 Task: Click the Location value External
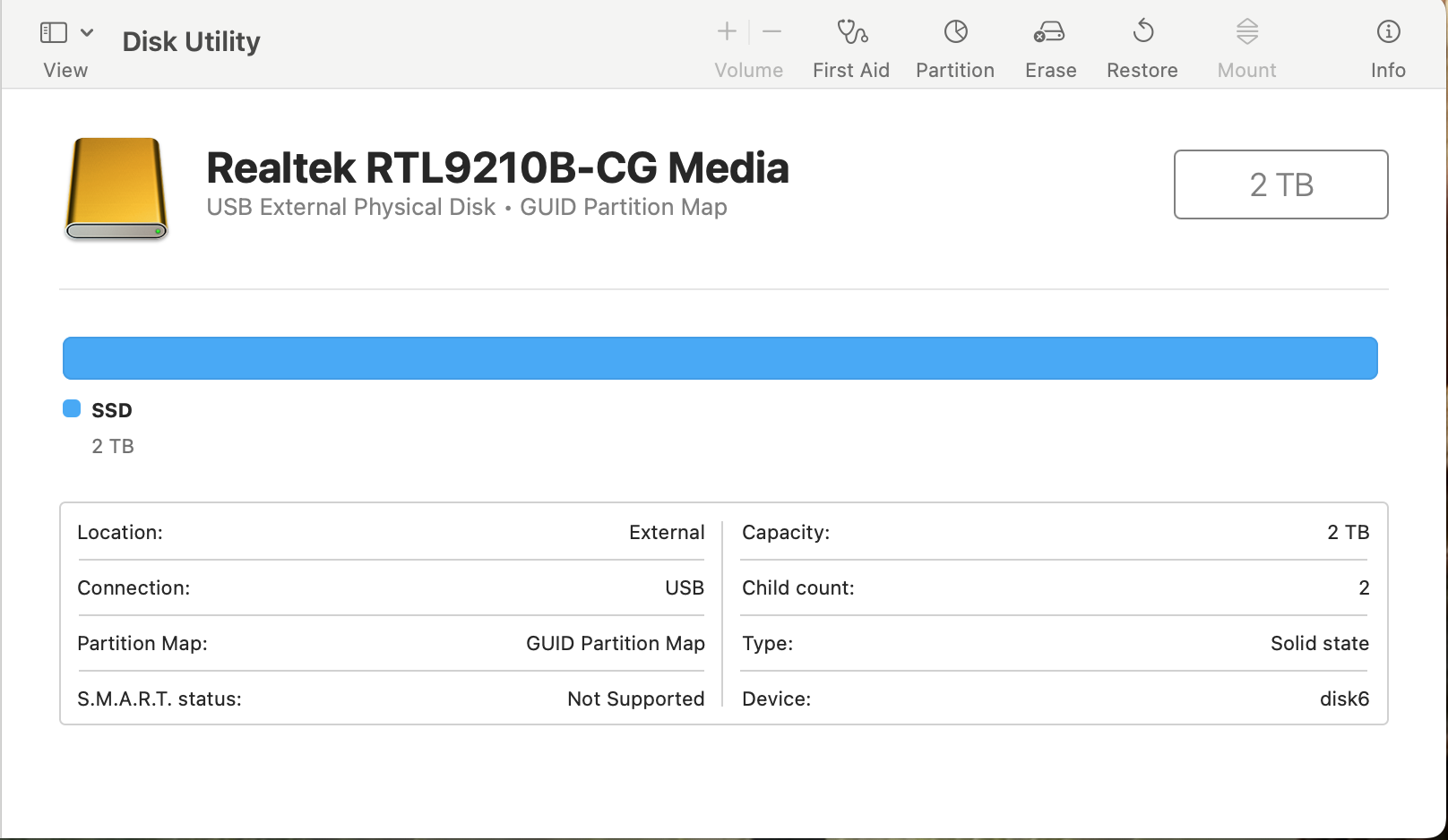[x=667, y=532]
